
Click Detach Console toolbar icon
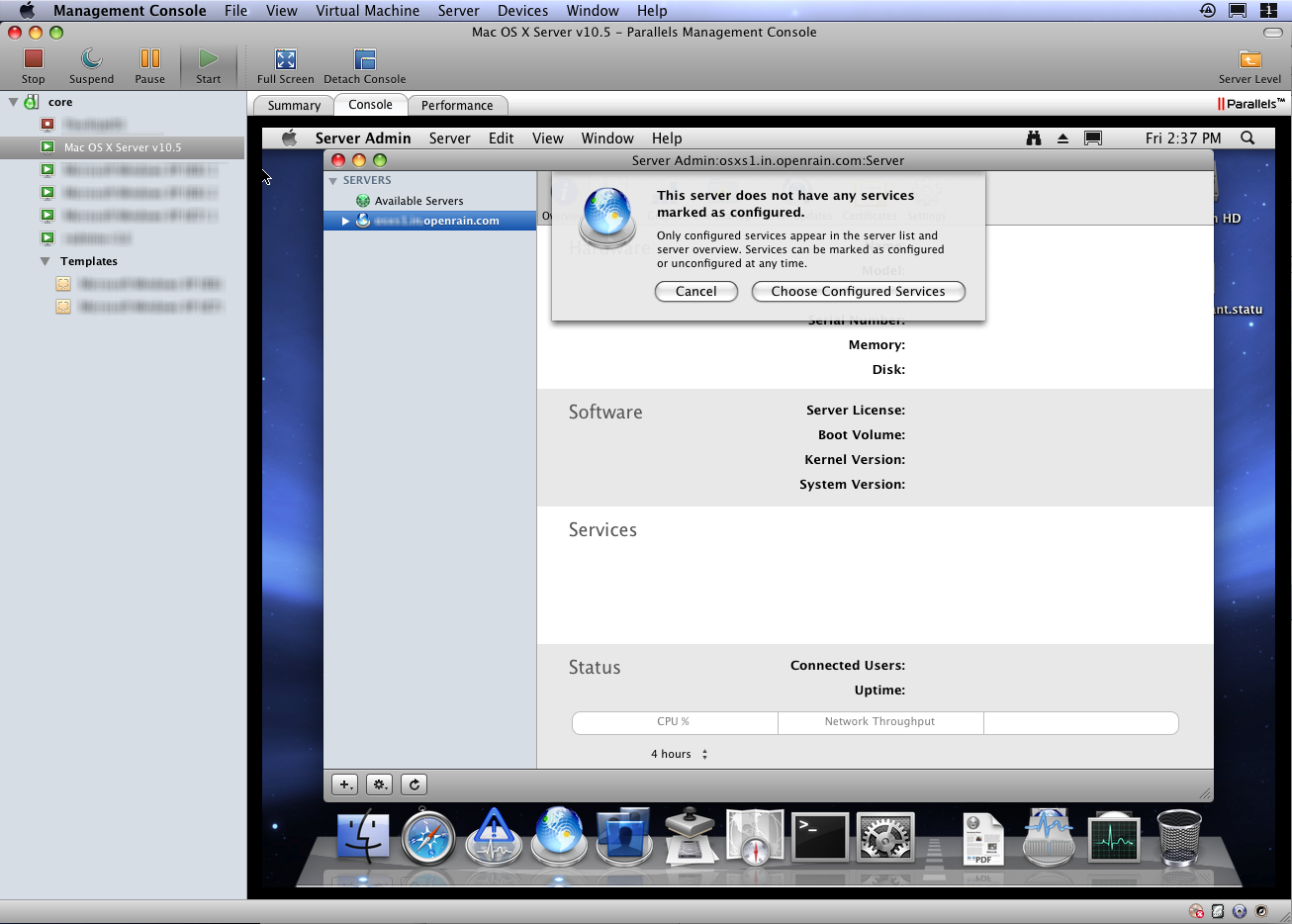(x=365, y=59)
